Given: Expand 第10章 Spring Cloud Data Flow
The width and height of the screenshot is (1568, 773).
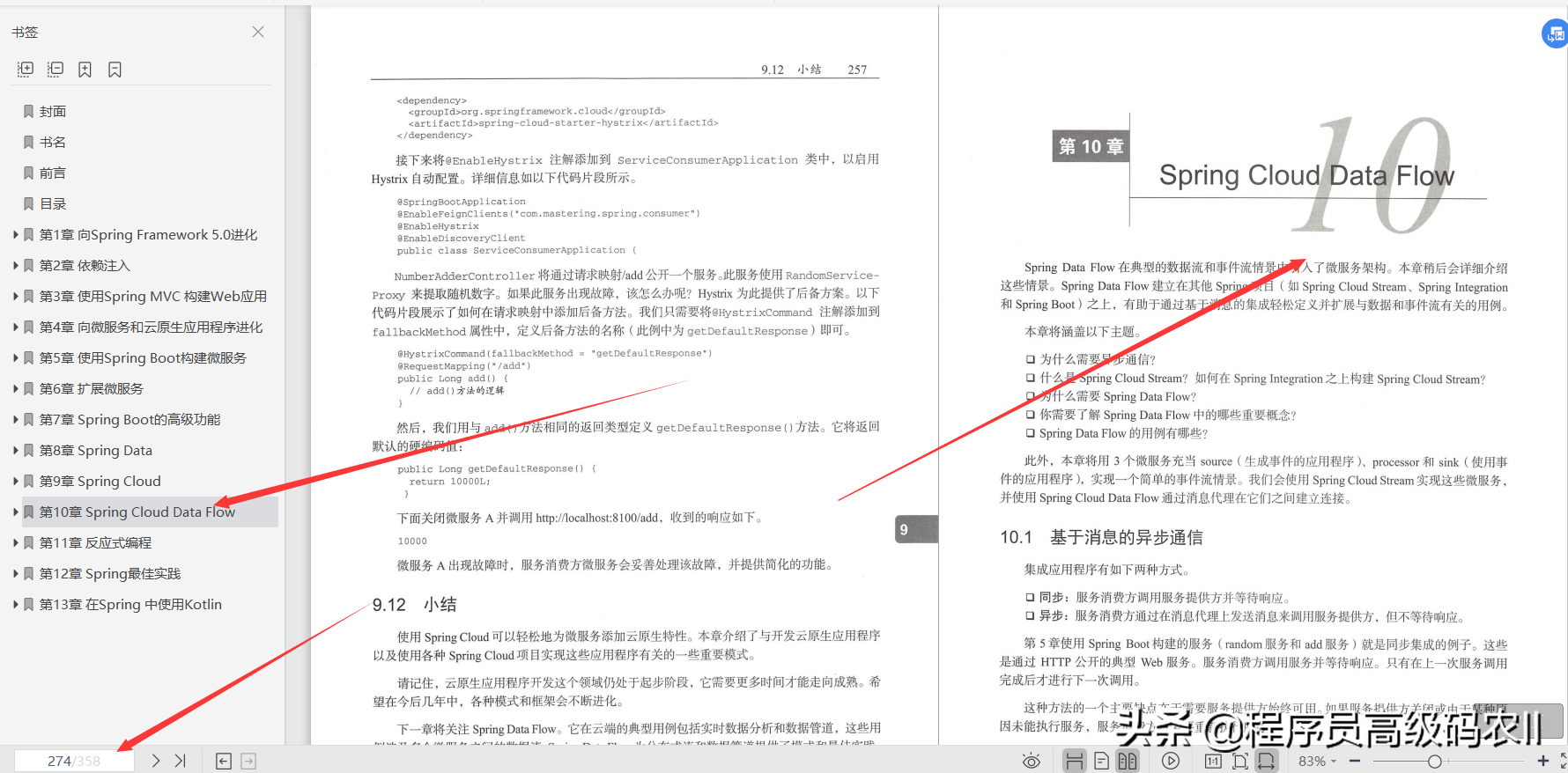Looking at the screenshot, I should pos(15,512).
